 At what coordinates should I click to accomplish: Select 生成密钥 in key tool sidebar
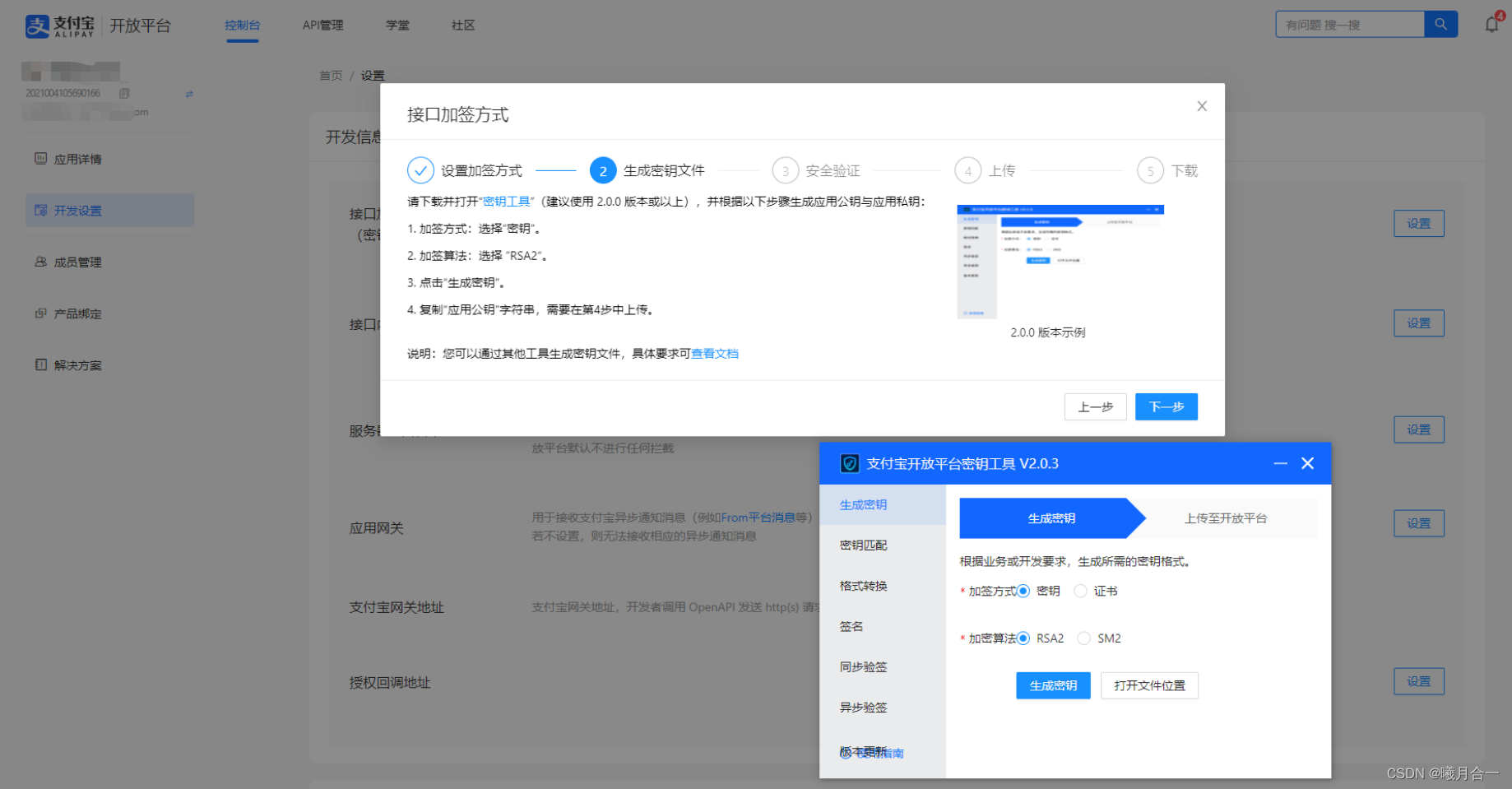[883, 504]
